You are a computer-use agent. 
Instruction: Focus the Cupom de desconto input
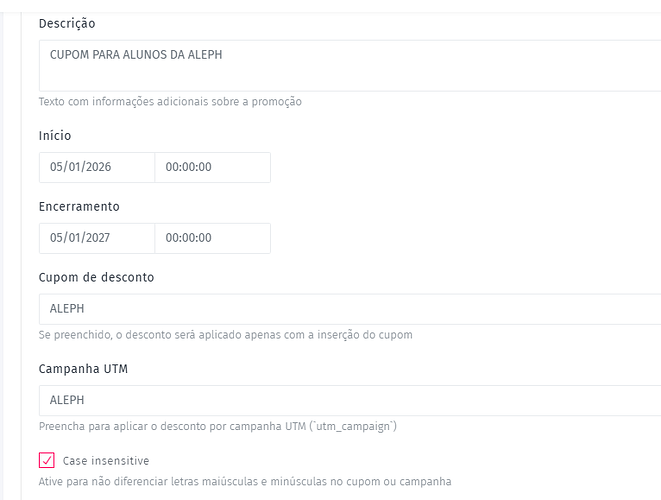(x=350, y=309)
